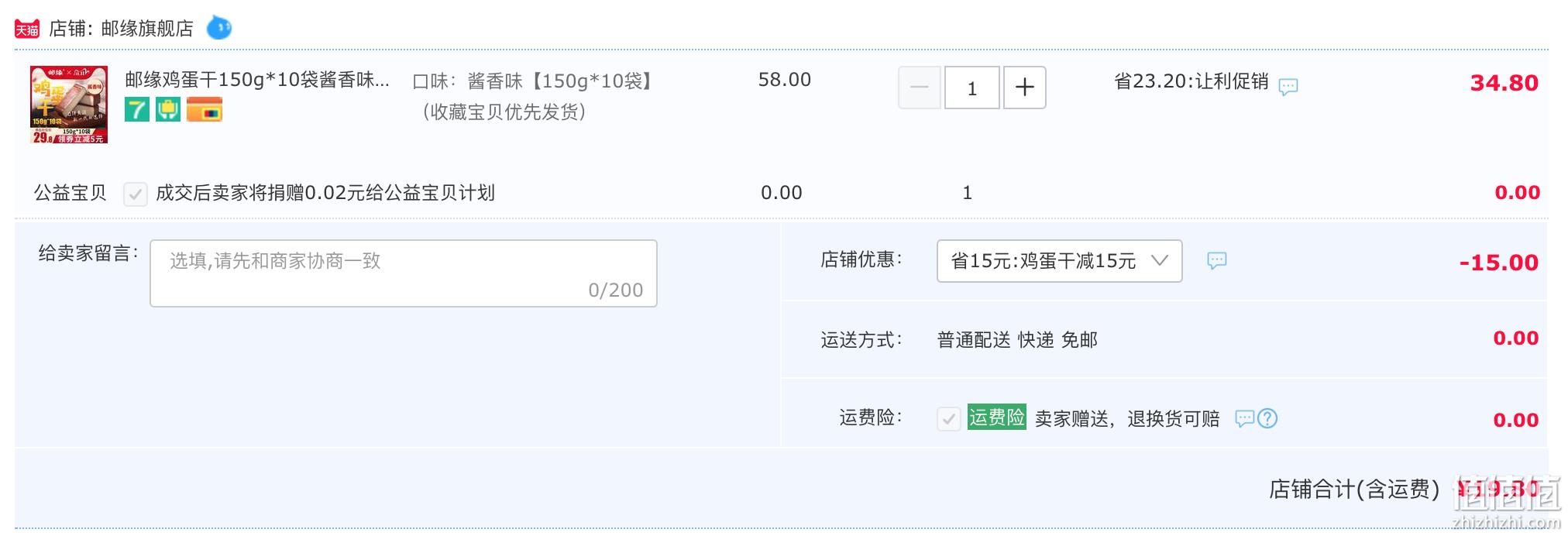
Task: Click the green 运费险 label tag
Action: pos(997,417)
